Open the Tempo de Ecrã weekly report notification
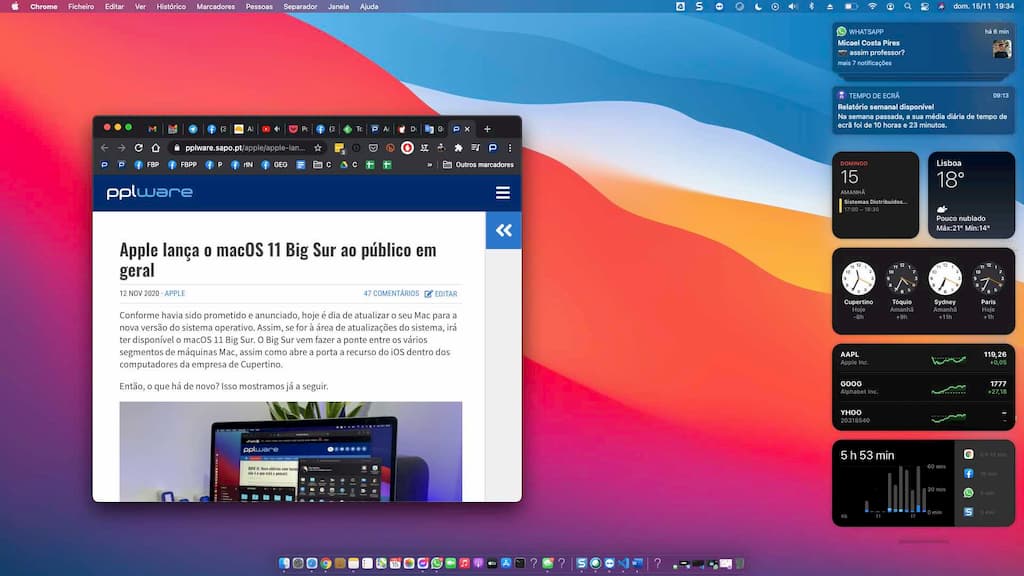The width and height of the screenshot is (1024, 576). tap(923, 110)
